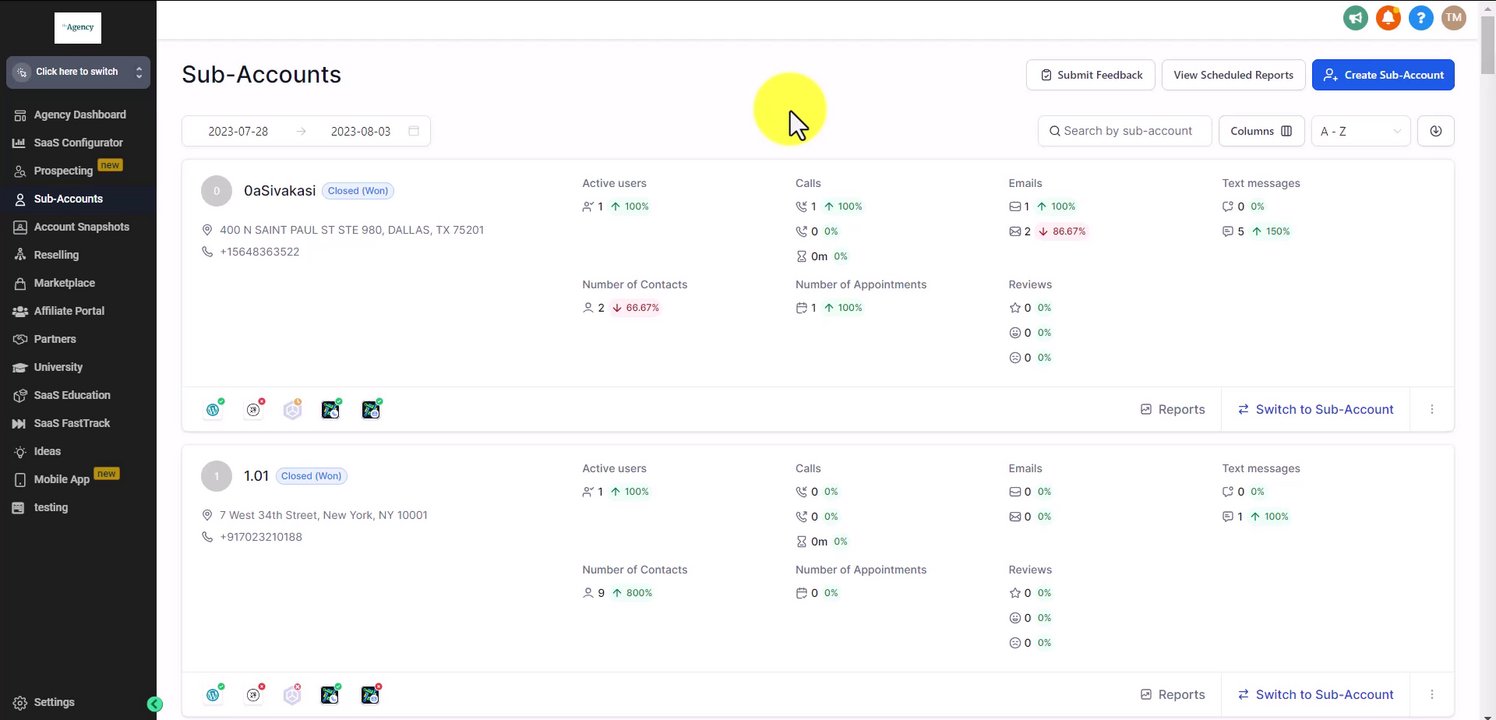
Task: Click the Create Sub-Account button
Action: pos(1383,75)
